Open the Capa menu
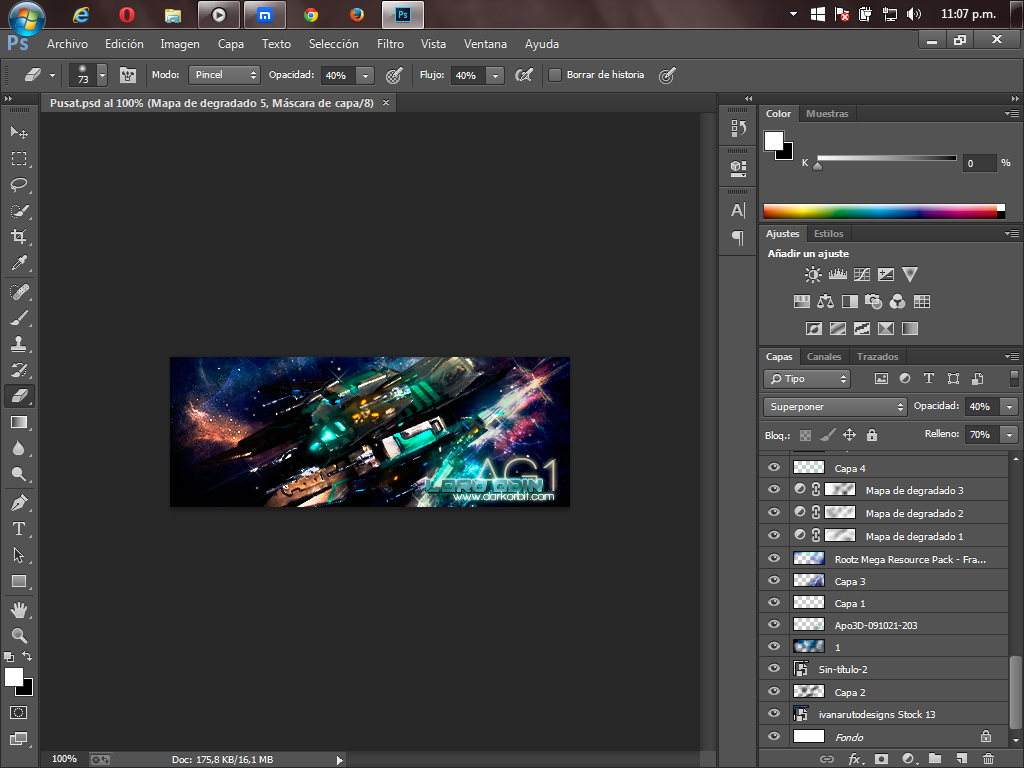 pyautogui.click(x=231, y=44)
